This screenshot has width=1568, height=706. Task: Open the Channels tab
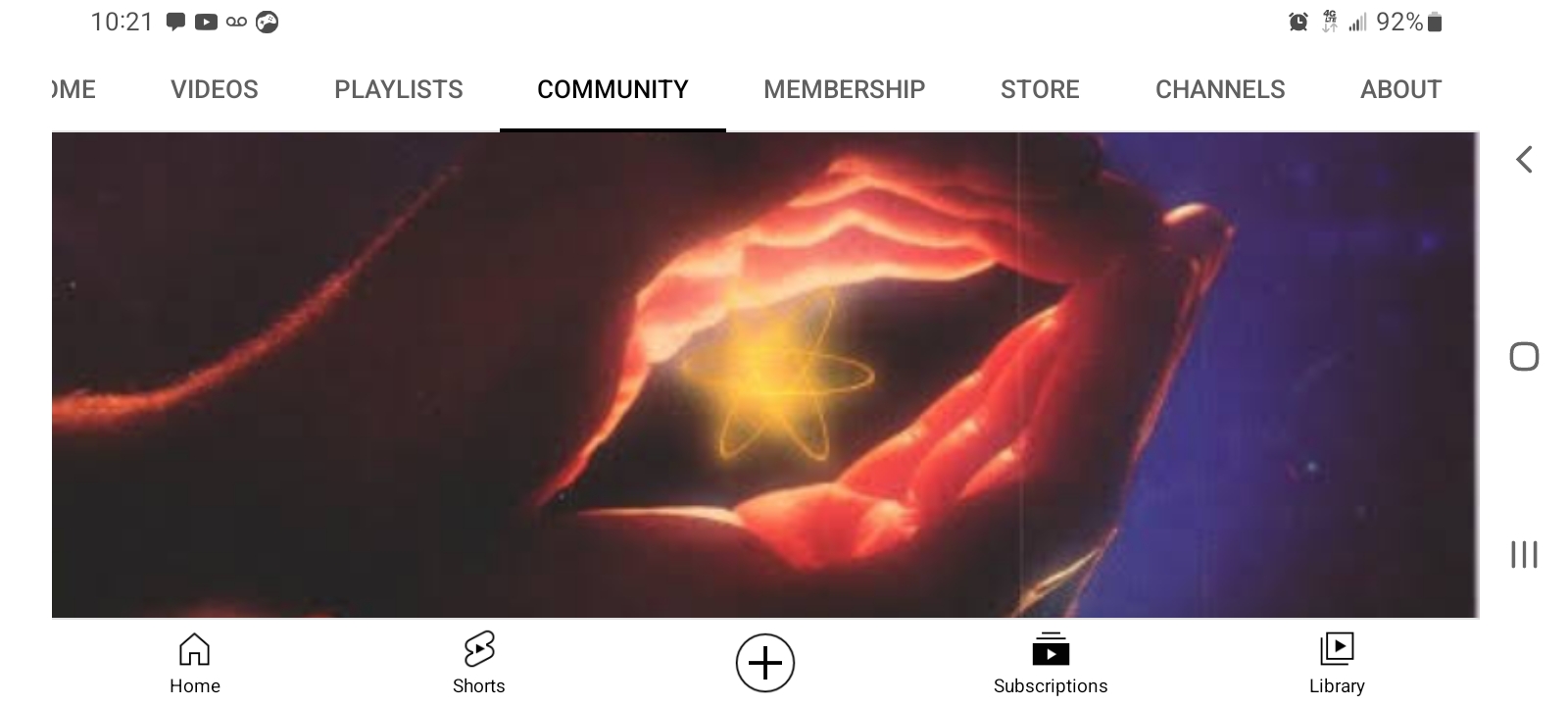(x=1220, y=89)
